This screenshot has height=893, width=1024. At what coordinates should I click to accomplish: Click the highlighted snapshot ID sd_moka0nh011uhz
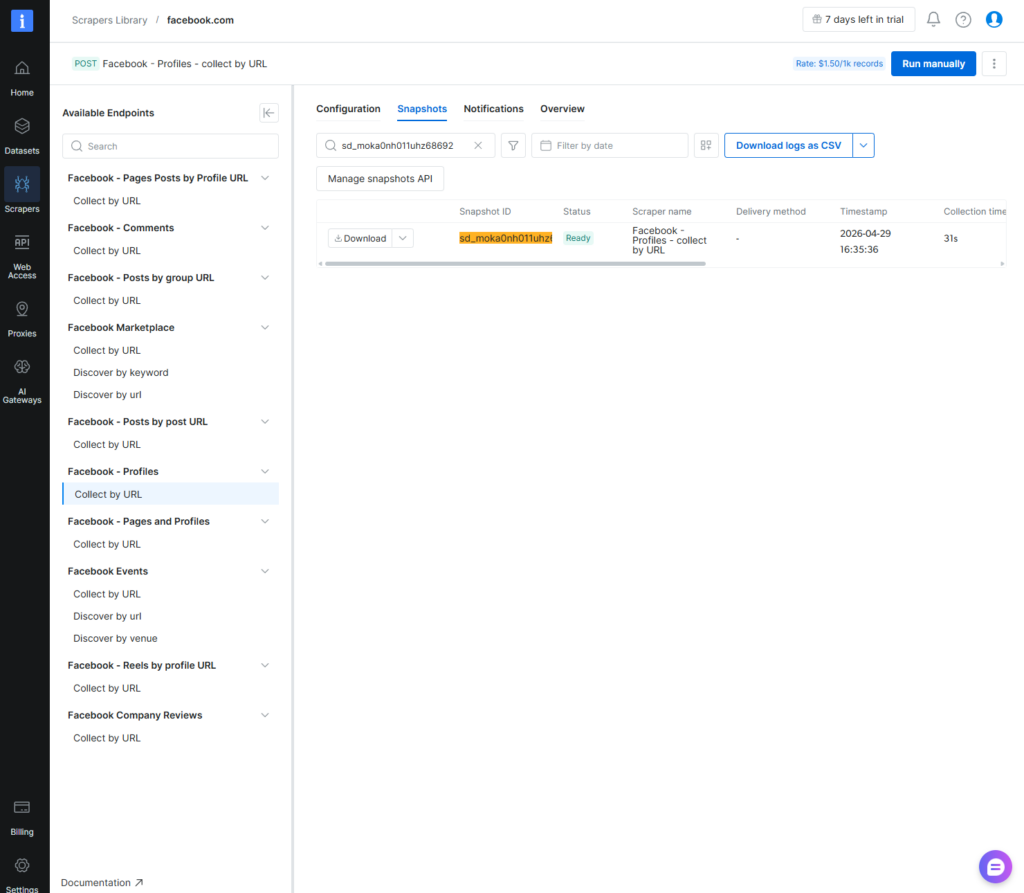click(505, 238)
